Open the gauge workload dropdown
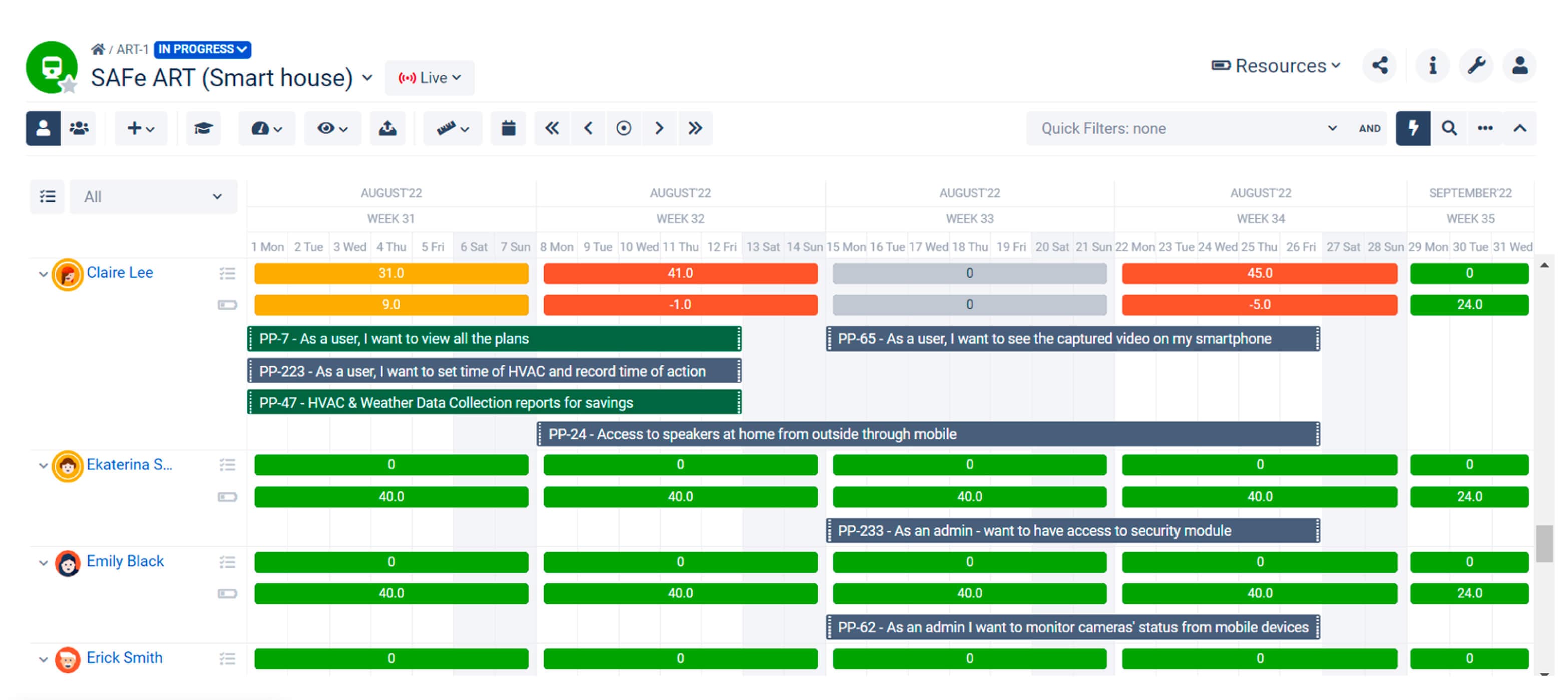Screen dimensions: 1568x700 click(x=267, y=128)
